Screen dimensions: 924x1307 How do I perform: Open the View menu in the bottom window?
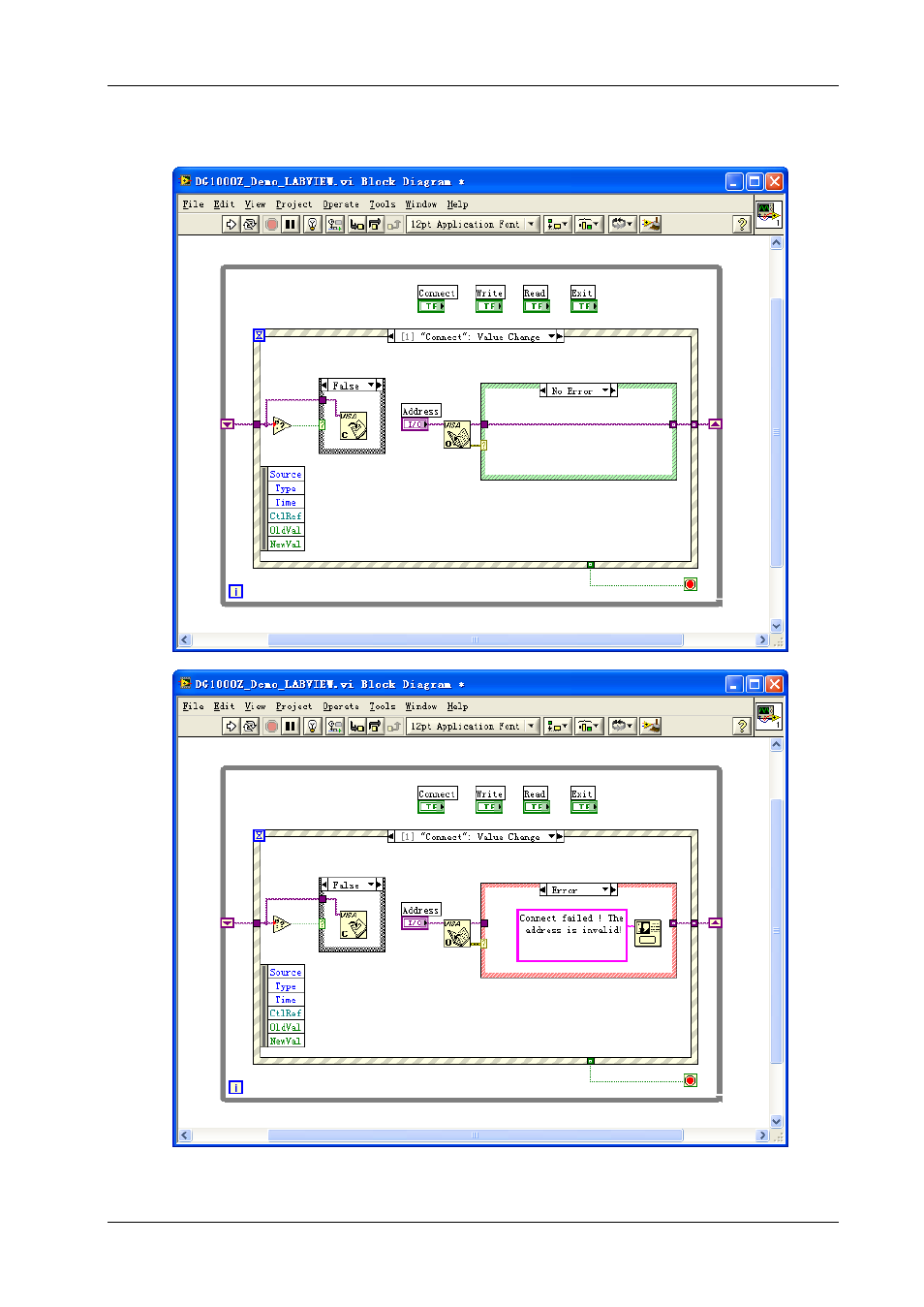click(x=255, y=706)
